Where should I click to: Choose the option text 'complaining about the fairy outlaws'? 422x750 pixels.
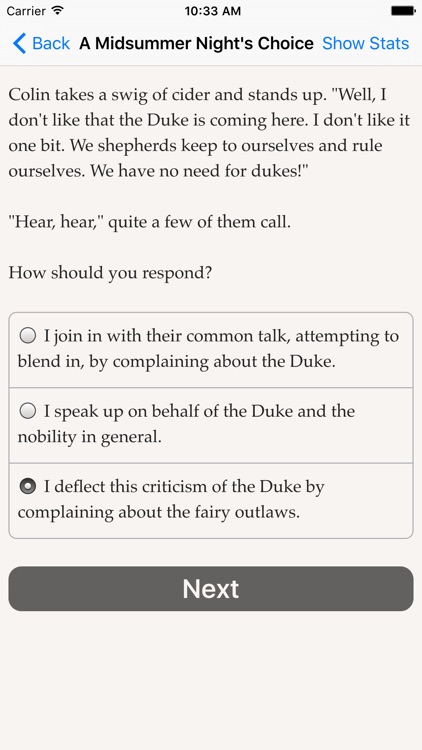coord(159,512)
